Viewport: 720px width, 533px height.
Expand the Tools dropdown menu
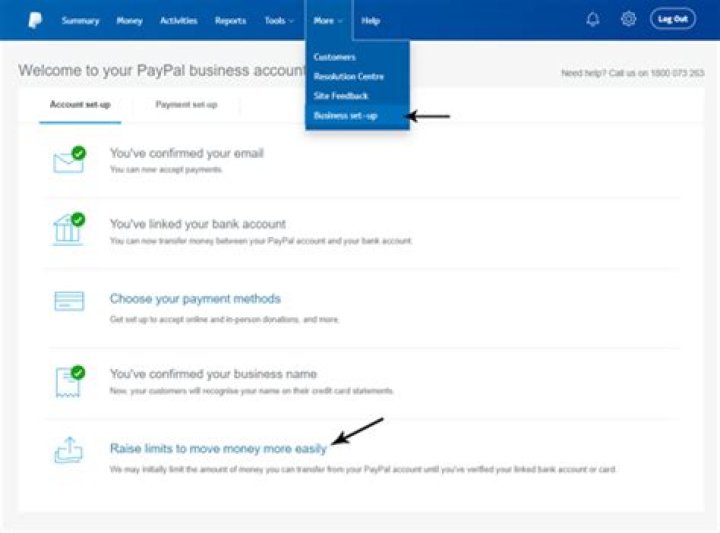pyautogui.click(x=279, y=21)
